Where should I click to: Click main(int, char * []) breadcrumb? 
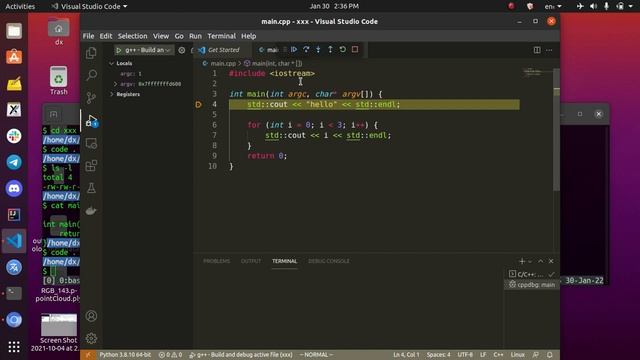(x=276, y=64)
